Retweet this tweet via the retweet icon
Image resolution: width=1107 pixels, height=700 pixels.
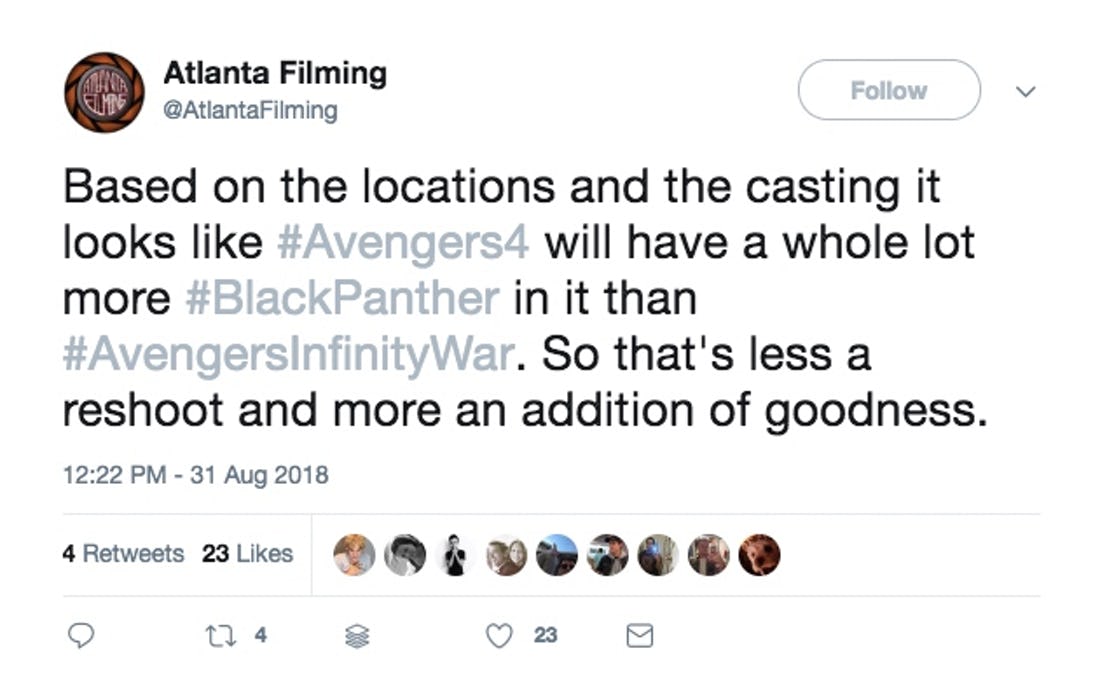point(218,635)
